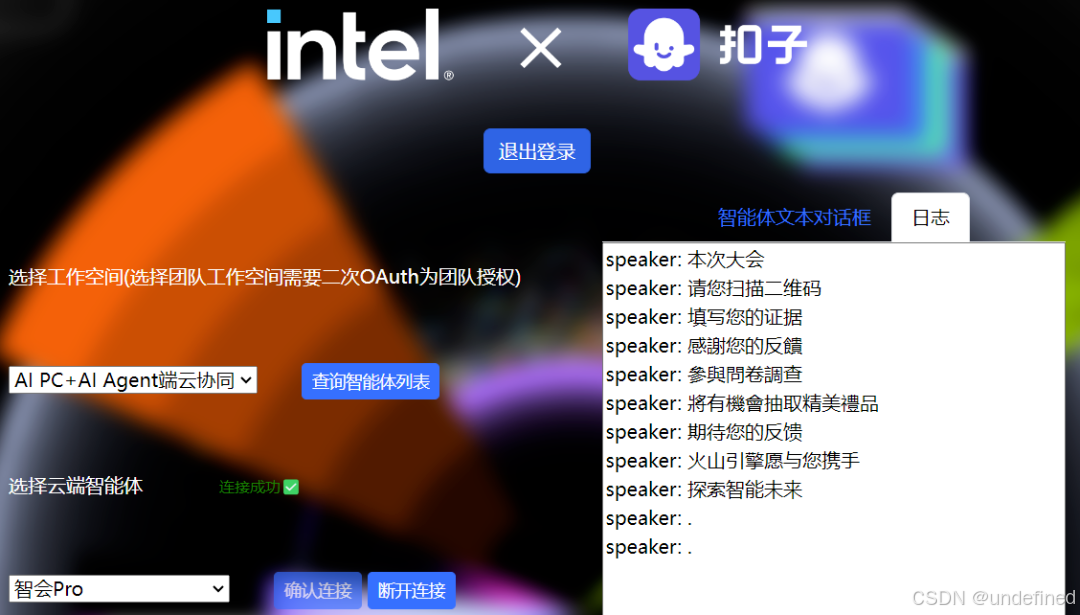Select log line 'speaker: 期待您的反馈'
1080x615 pixels.
704,432
